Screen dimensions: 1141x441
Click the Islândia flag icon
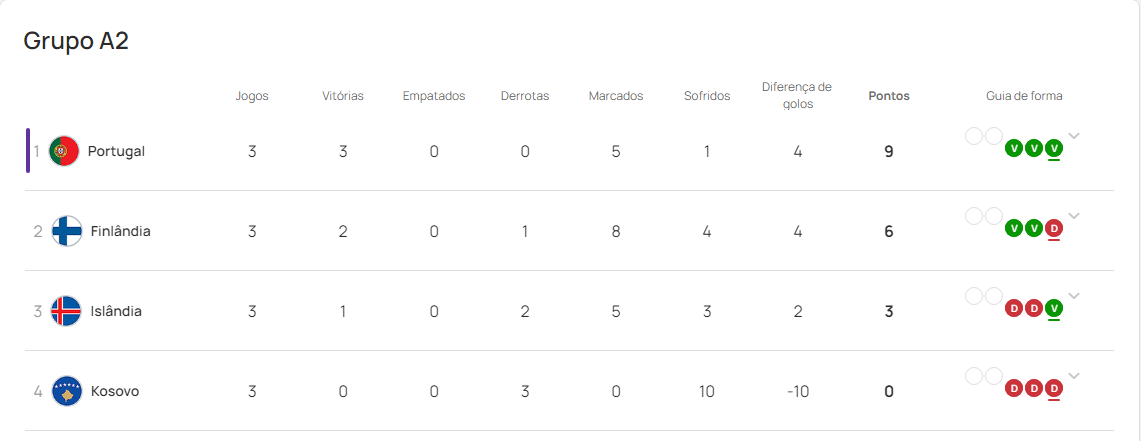click(67, 311)
